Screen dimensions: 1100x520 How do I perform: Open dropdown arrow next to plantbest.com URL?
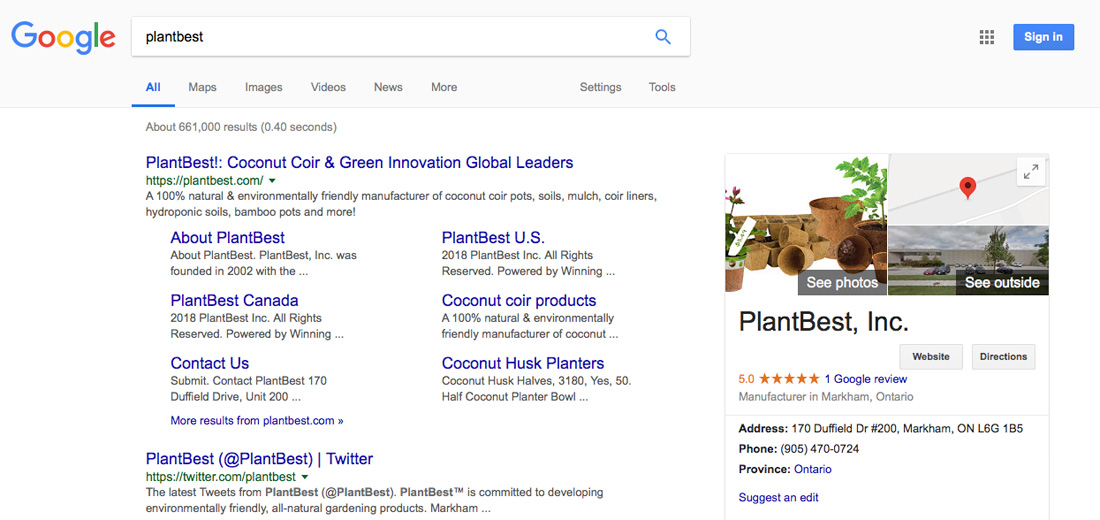[x=272, y=180]
